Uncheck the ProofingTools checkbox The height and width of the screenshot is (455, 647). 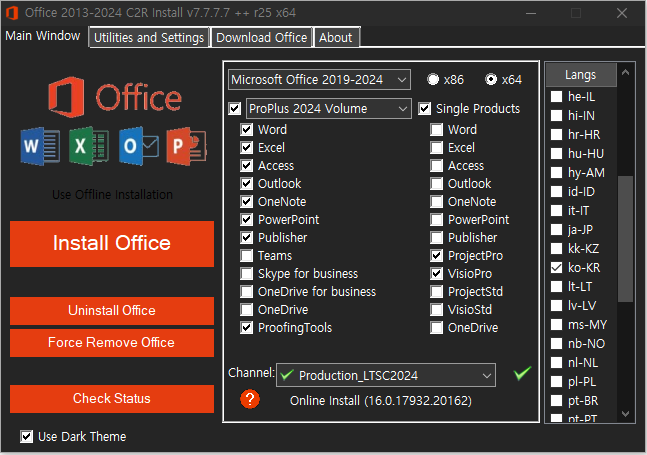[247, 328]
